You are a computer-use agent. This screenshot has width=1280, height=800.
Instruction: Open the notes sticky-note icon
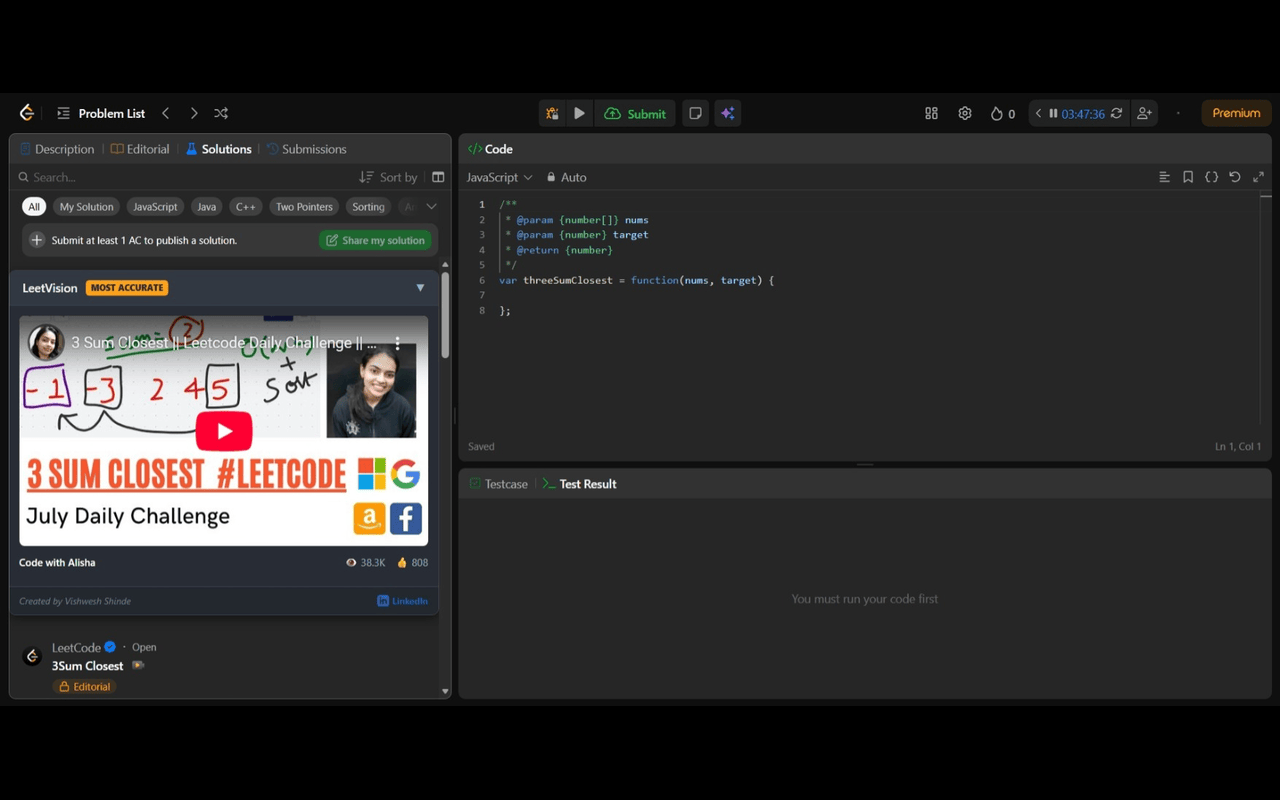(695, 113)
